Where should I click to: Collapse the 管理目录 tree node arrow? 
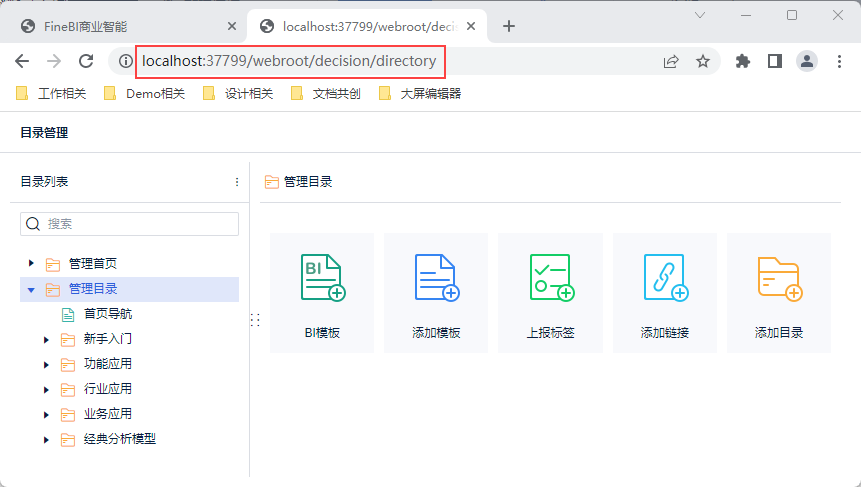click(x=31, y=289)
